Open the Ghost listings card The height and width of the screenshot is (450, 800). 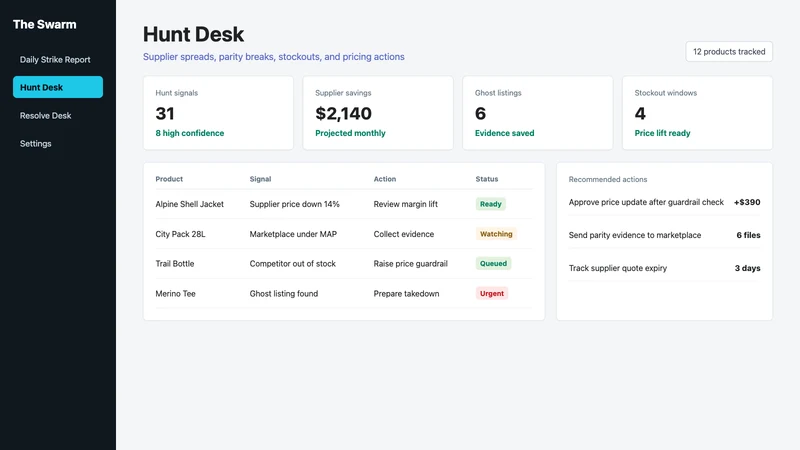point(538,113)
